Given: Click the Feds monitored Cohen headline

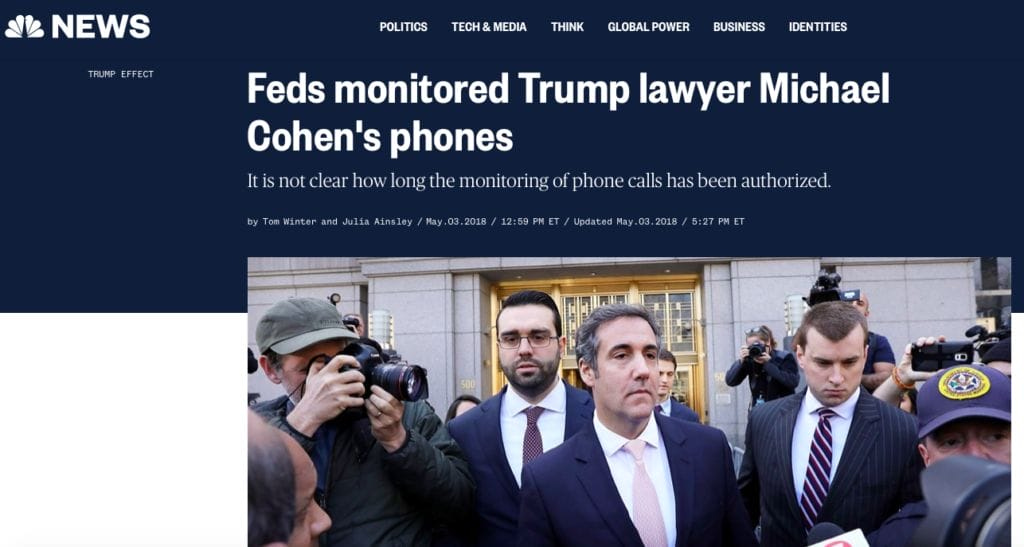Looking at the screenshot, I should tap(568, 113).
